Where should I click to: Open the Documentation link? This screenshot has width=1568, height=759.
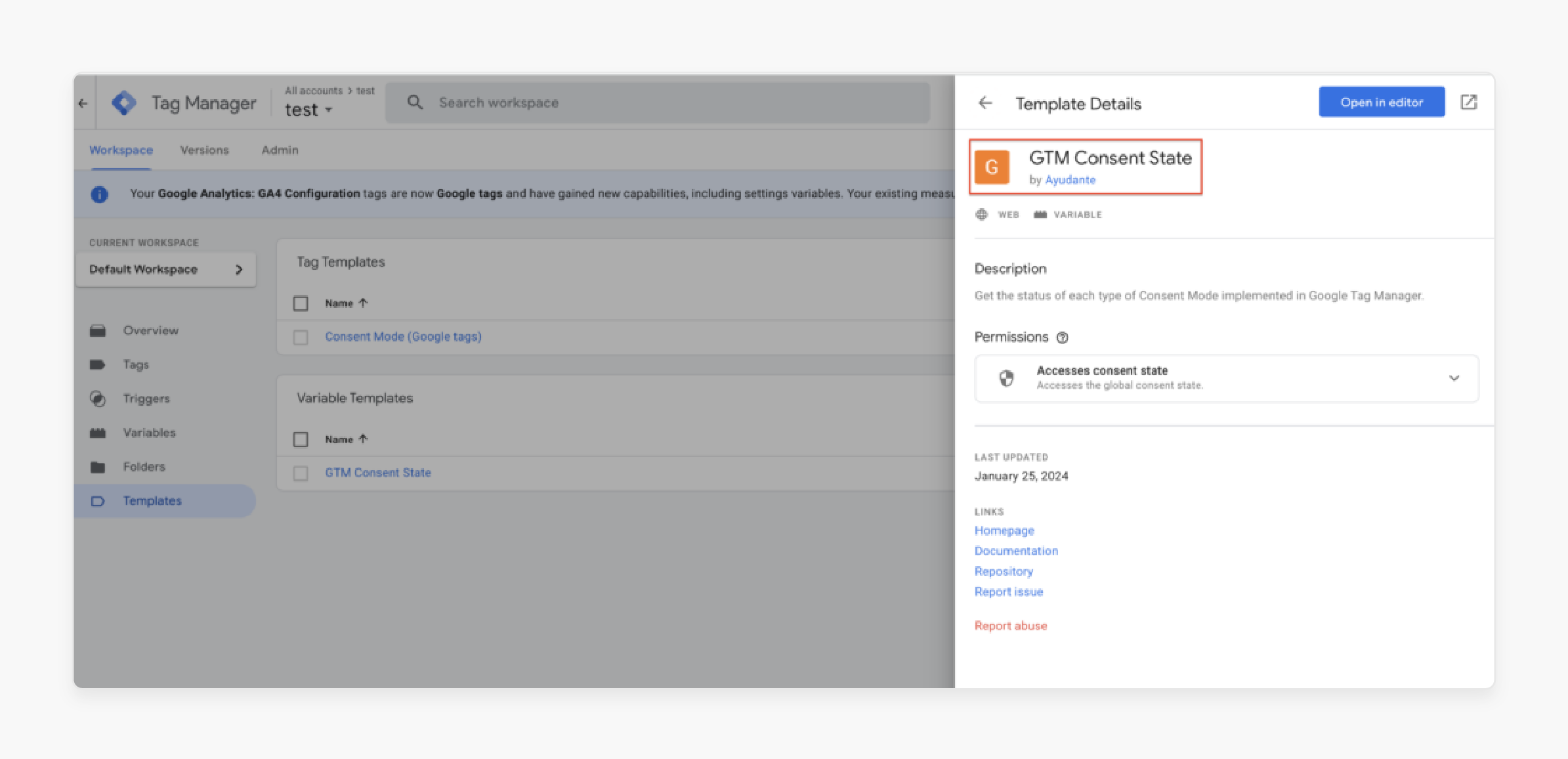[x=1016, y=551]
